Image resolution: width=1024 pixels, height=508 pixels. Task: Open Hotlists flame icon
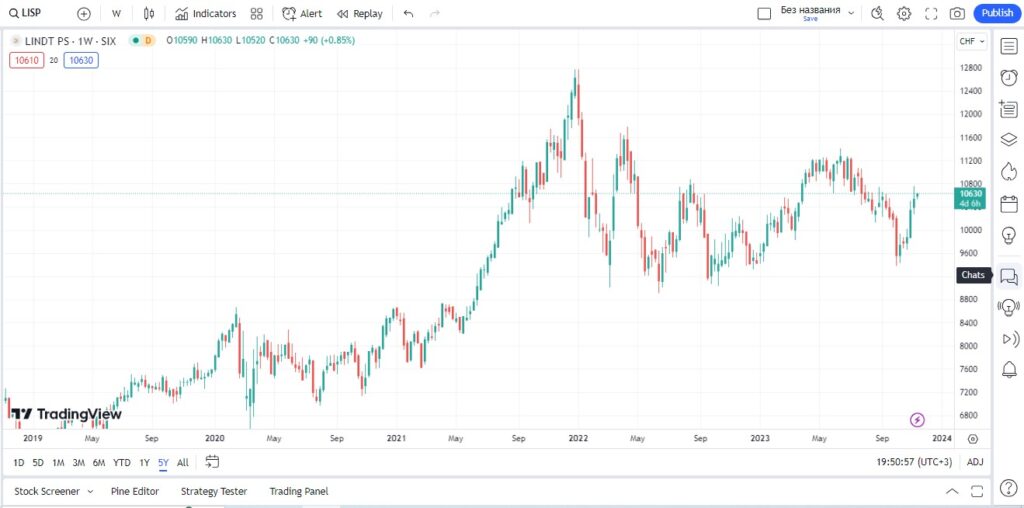(1008, 171)
